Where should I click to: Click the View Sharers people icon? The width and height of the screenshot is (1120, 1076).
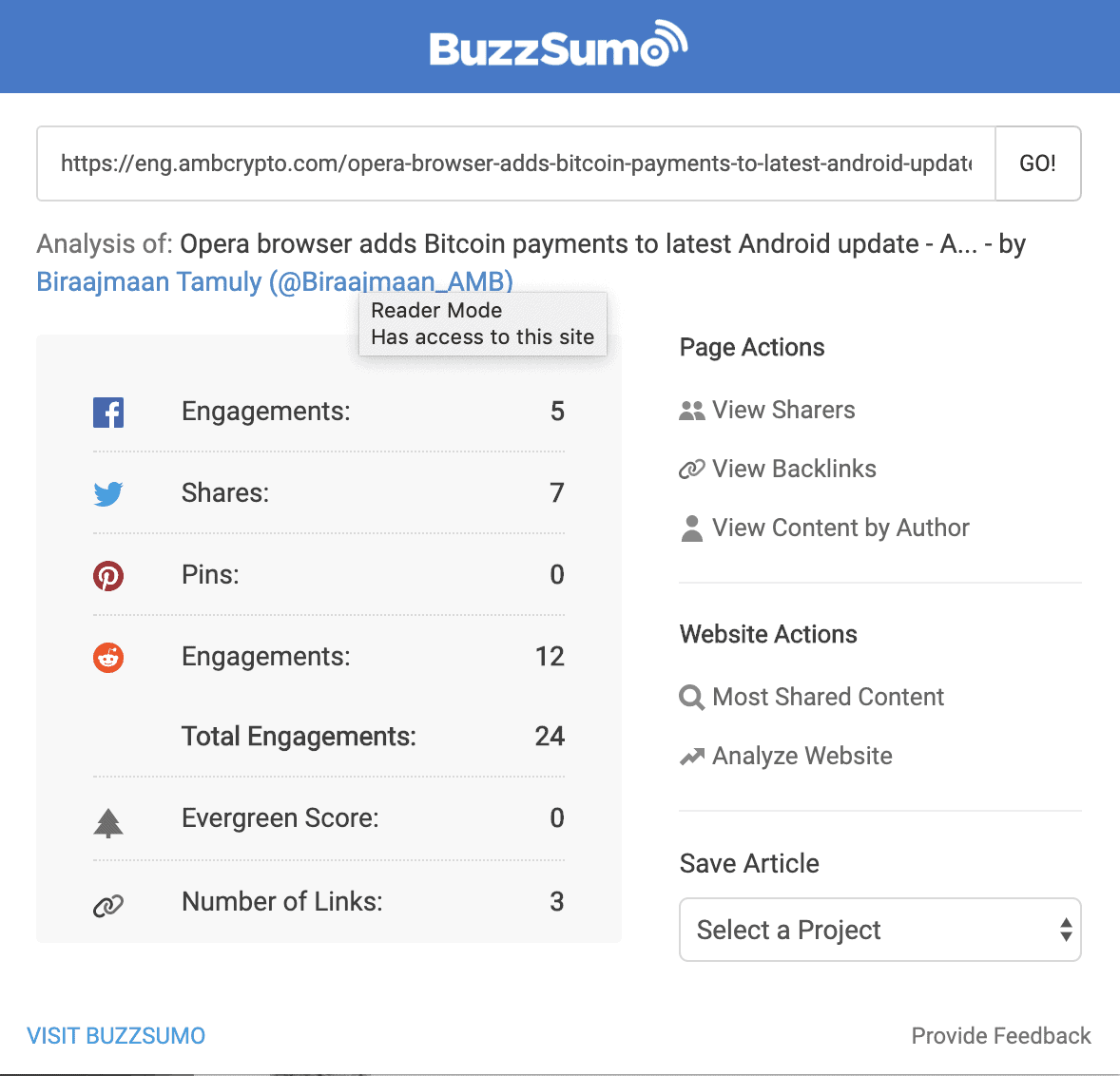tap(691, 410)
